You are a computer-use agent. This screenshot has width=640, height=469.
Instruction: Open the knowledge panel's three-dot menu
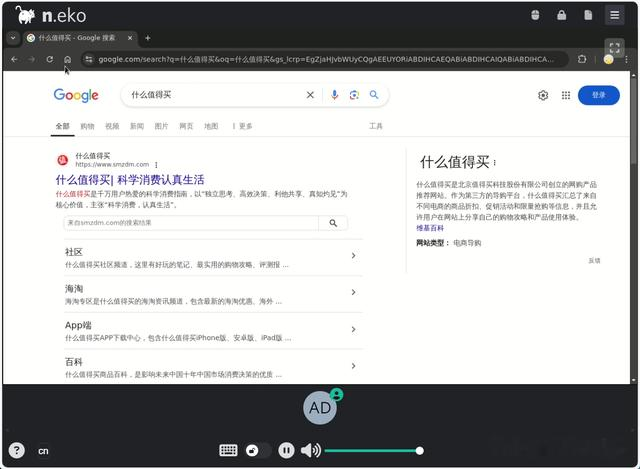pyautogui.click(x=495, y=162)
